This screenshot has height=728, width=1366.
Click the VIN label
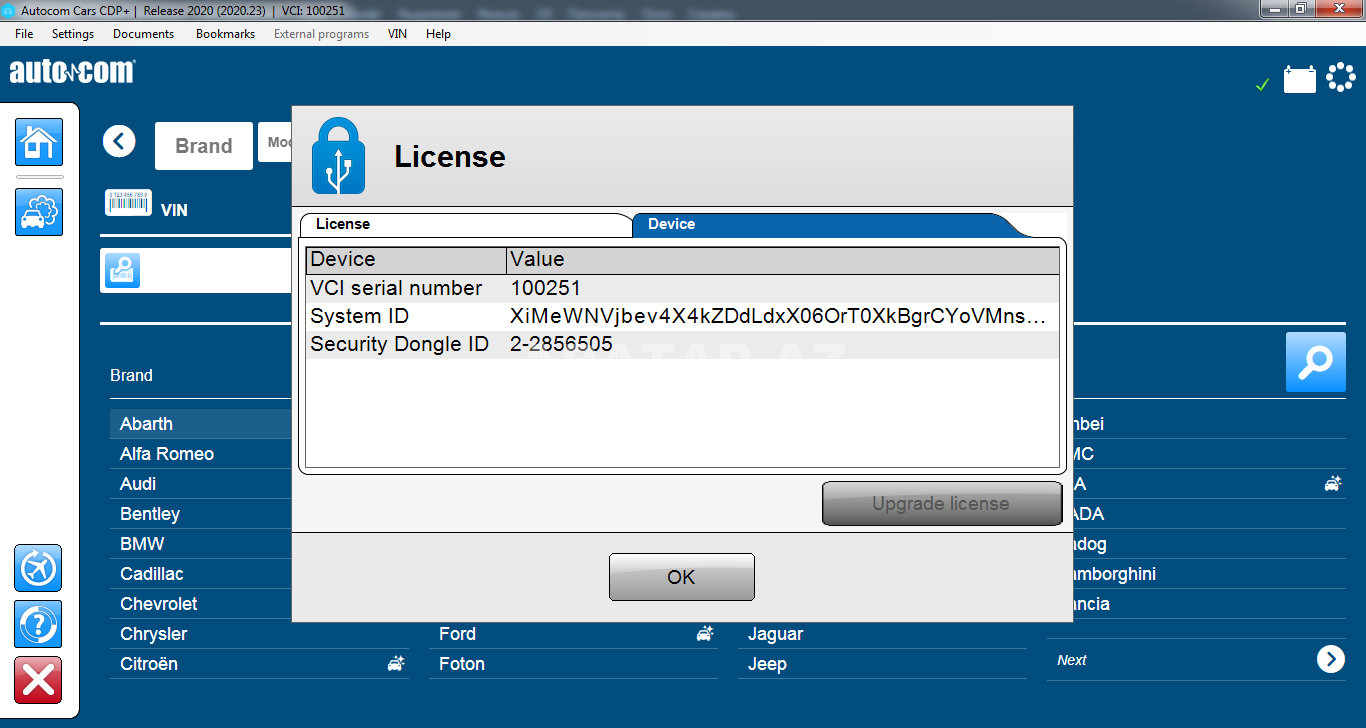point(174,210)
